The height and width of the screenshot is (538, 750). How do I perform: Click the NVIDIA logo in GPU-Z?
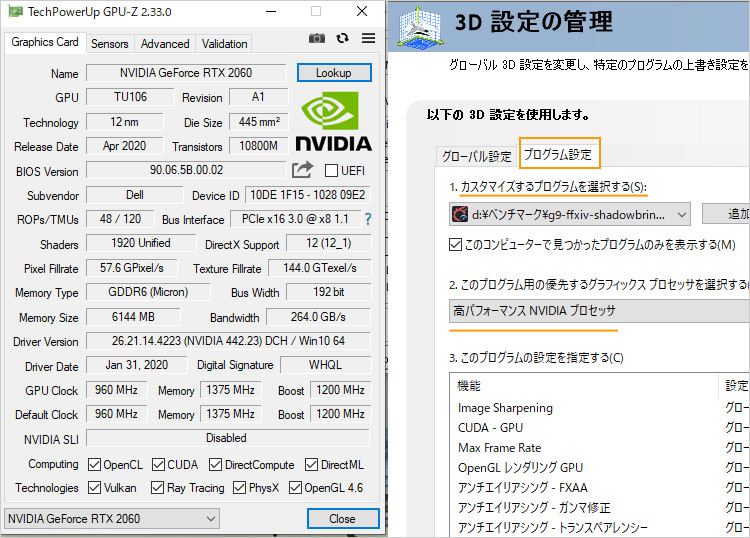tap(333, 122)
